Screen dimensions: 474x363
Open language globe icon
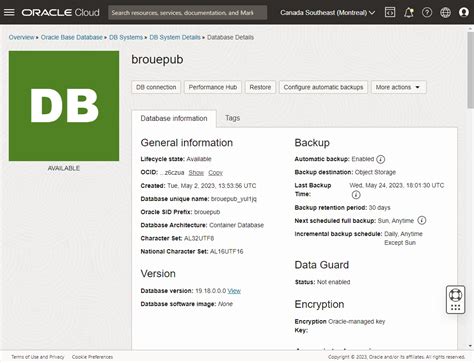445,13
